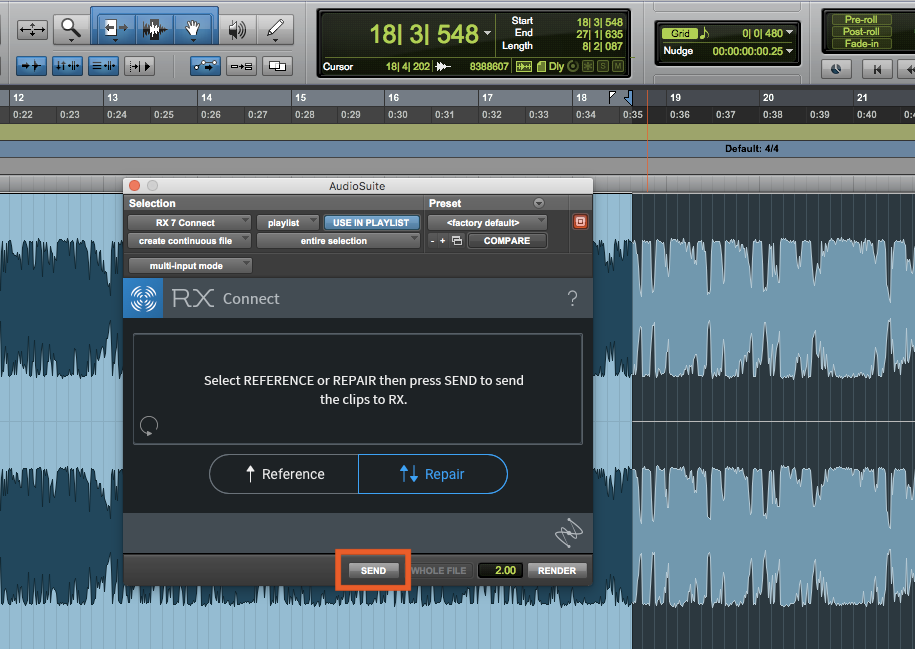Toggle Tab to Transients button

(32, 66)
